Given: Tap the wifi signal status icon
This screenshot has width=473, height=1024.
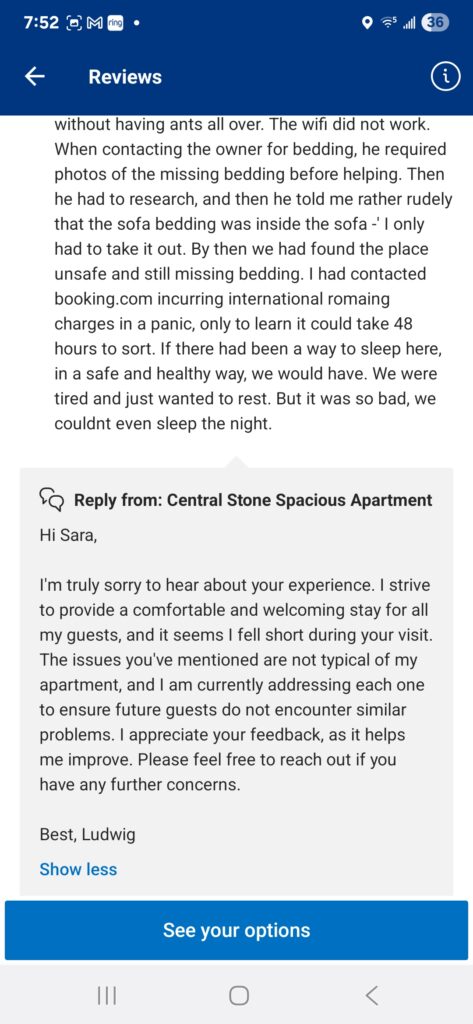Looking at the screenshot, I should [389, 23].
